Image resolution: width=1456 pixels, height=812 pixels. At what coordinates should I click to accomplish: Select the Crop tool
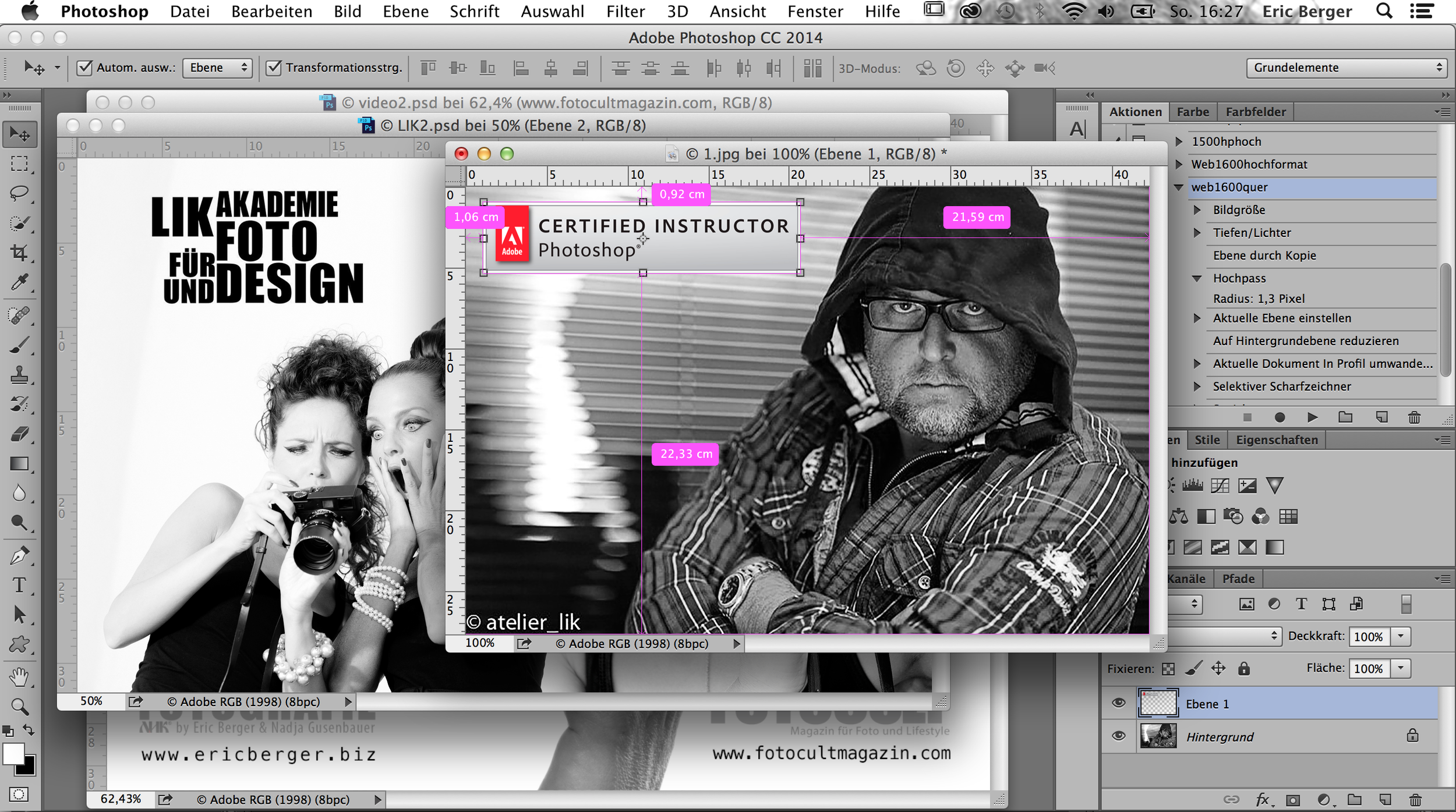[19, 253]
